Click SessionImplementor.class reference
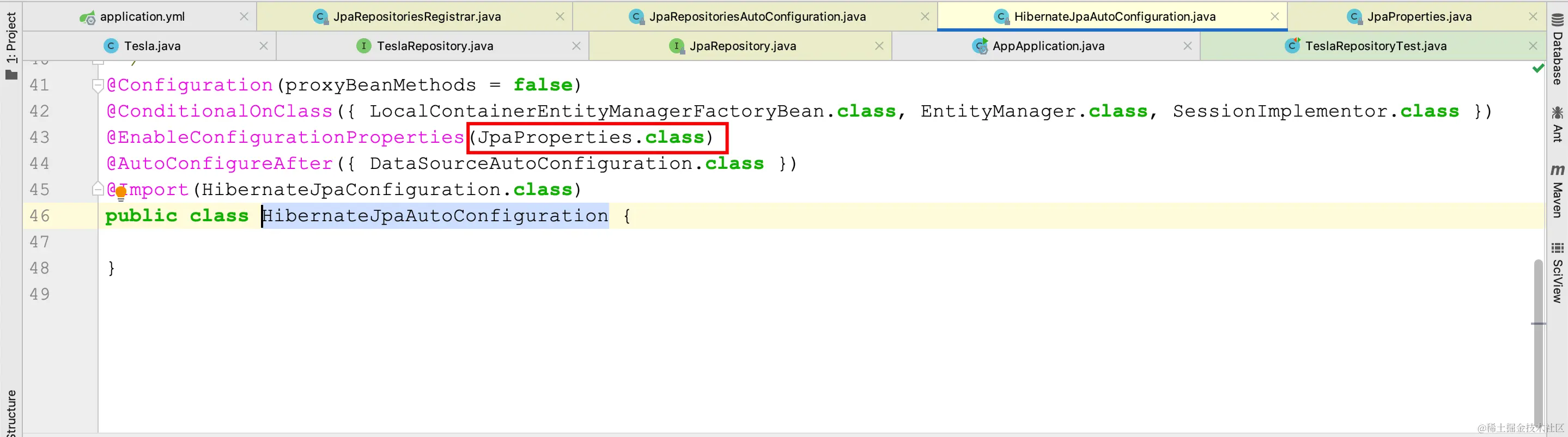Screen dimensions: 1568x437 [x=1316, y=111]
